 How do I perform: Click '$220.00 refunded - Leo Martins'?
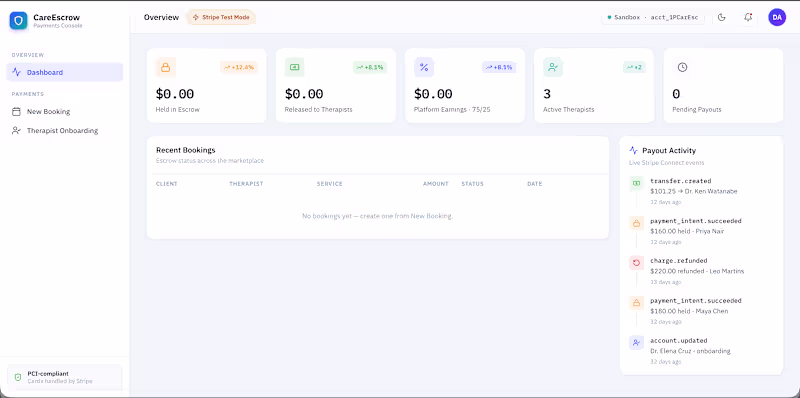[697, 271]
